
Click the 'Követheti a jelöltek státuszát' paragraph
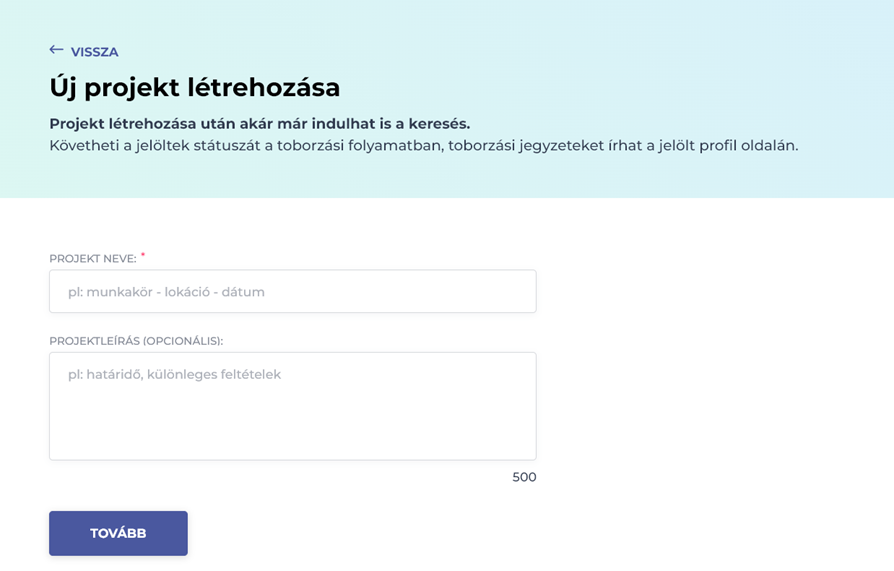pos(423,146)
